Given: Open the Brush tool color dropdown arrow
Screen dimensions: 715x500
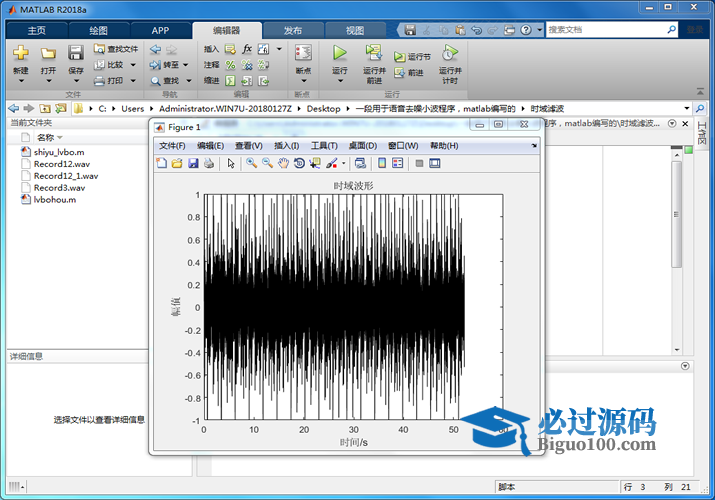Looking at the screenshot, I should coord(343,163).
